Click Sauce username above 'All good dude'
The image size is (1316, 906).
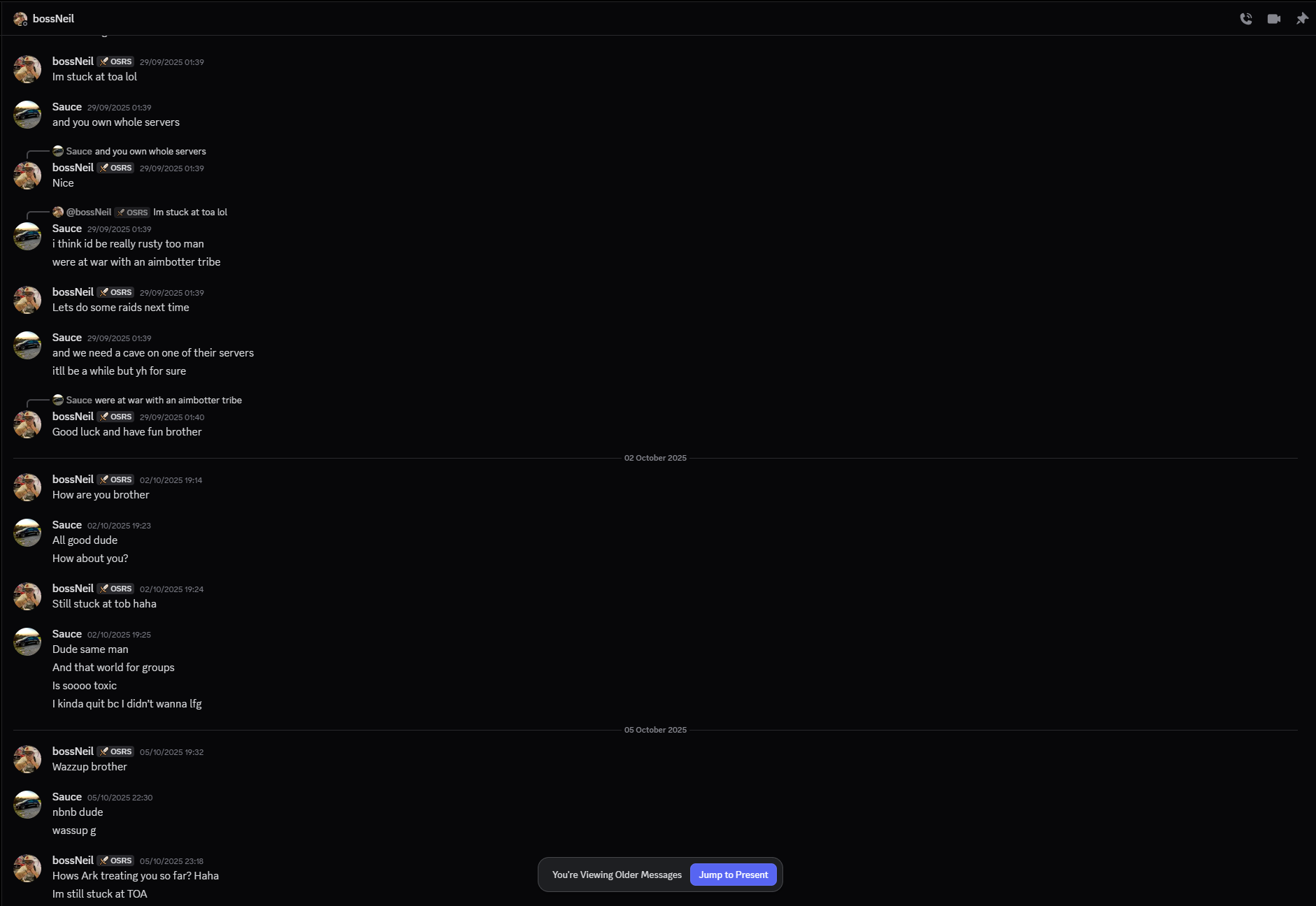point(67,525)
